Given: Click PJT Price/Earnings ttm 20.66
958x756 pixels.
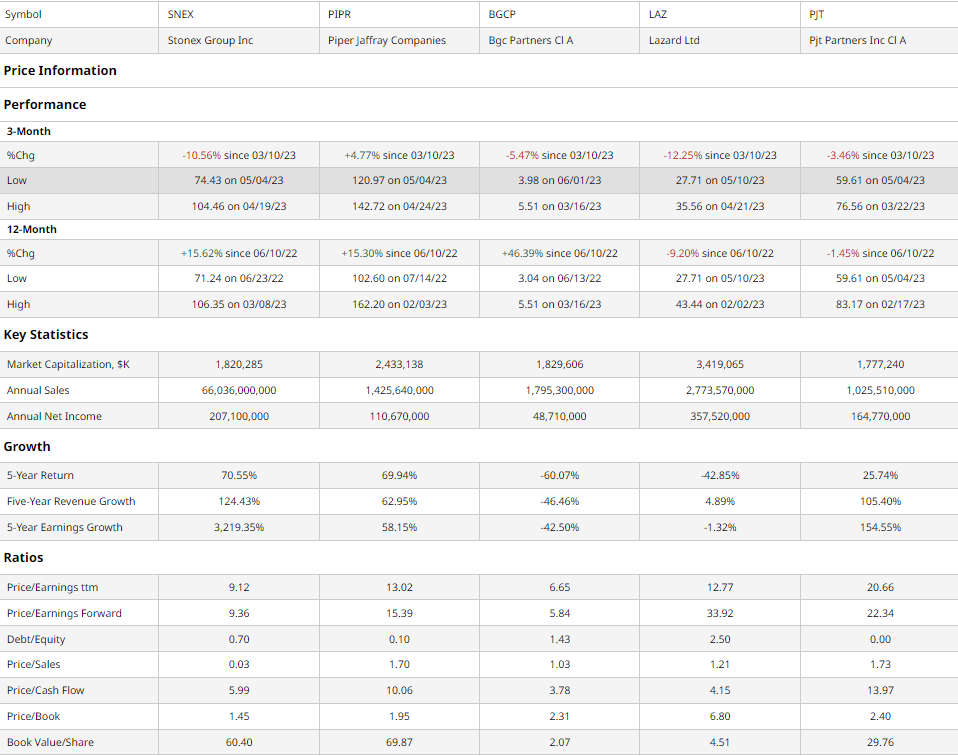Looking at the screenshot, I should tap(880, 587).
